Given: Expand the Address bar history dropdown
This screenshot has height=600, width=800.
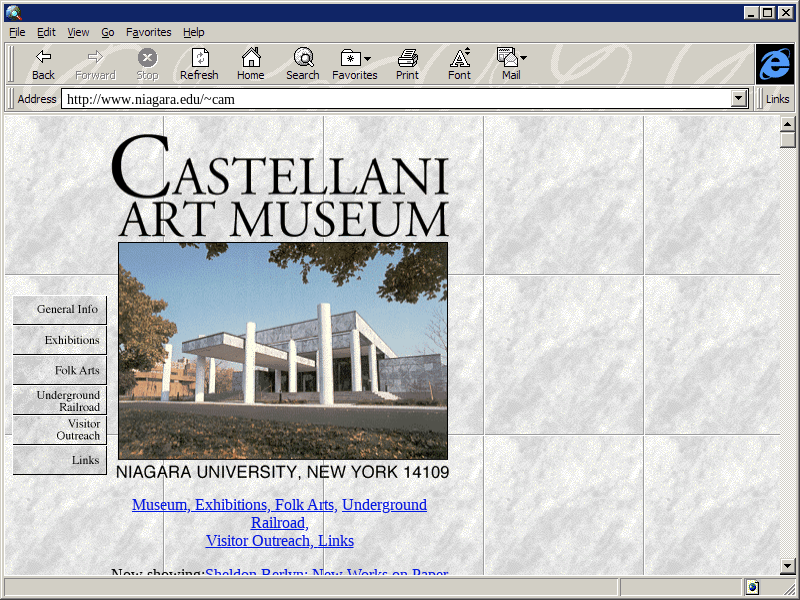Looking at the screenshot, I should (740, 99).
